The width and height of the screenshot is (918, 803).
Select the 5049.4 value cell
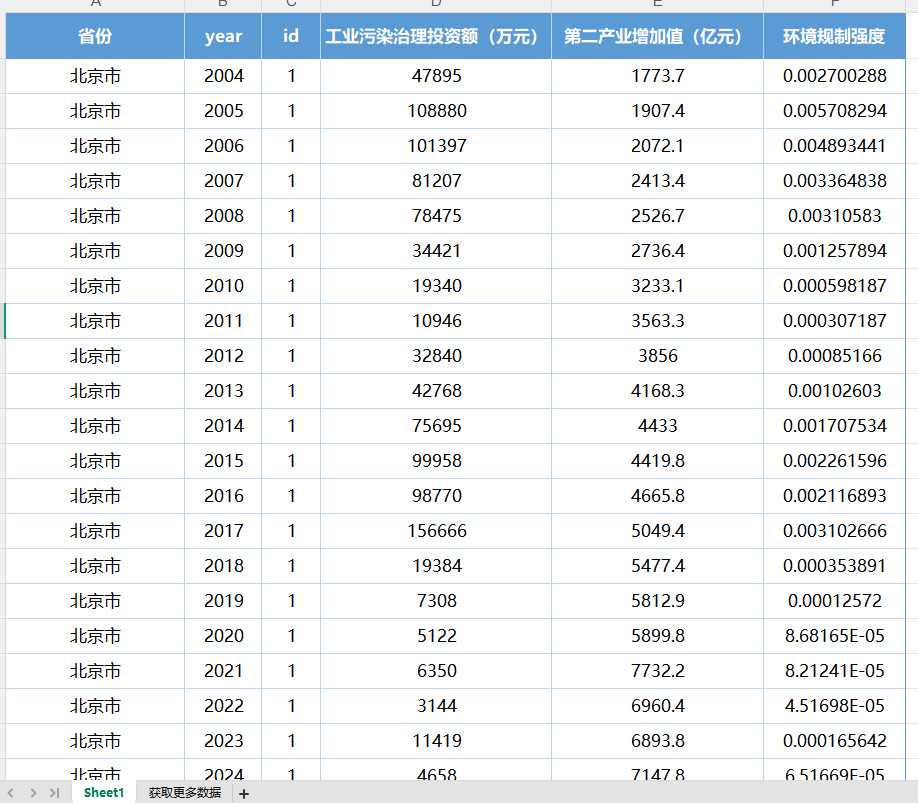coord(657,531)
